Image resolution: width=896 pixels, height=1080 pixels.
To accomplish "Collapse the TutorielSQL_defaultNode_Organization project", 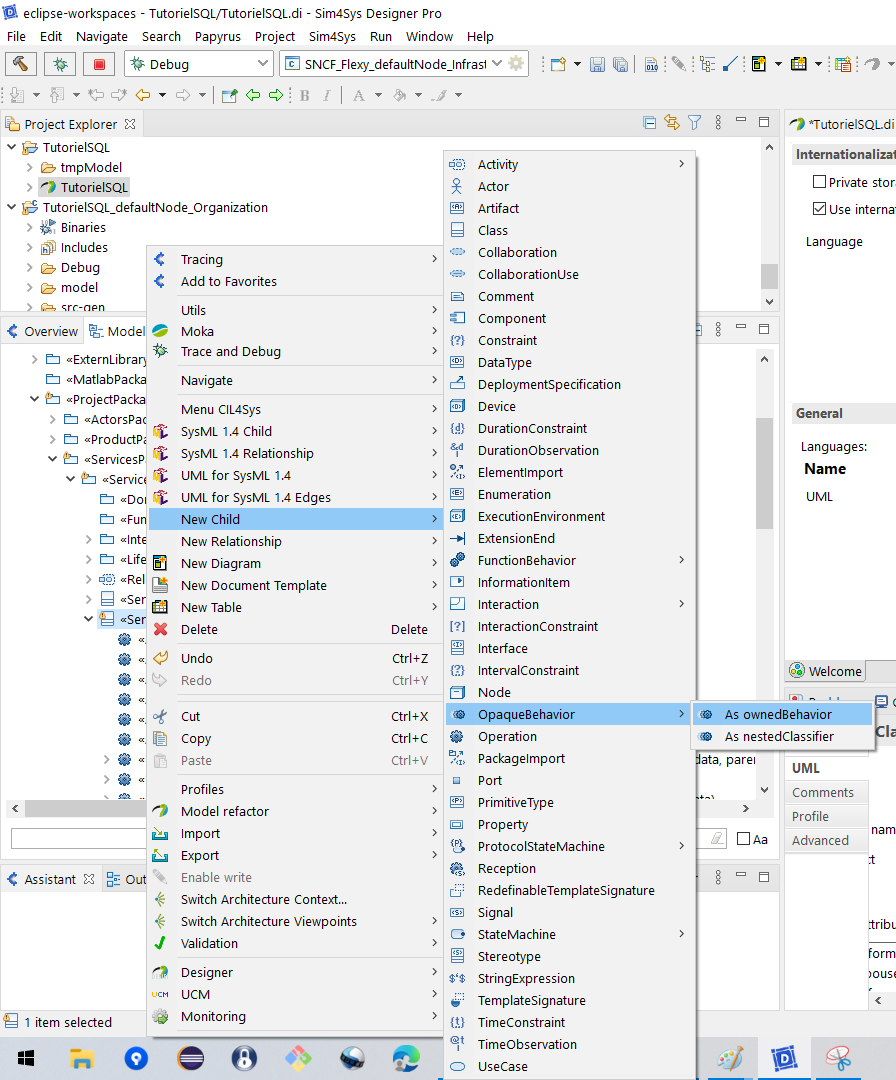I will [x=12, y=207].
